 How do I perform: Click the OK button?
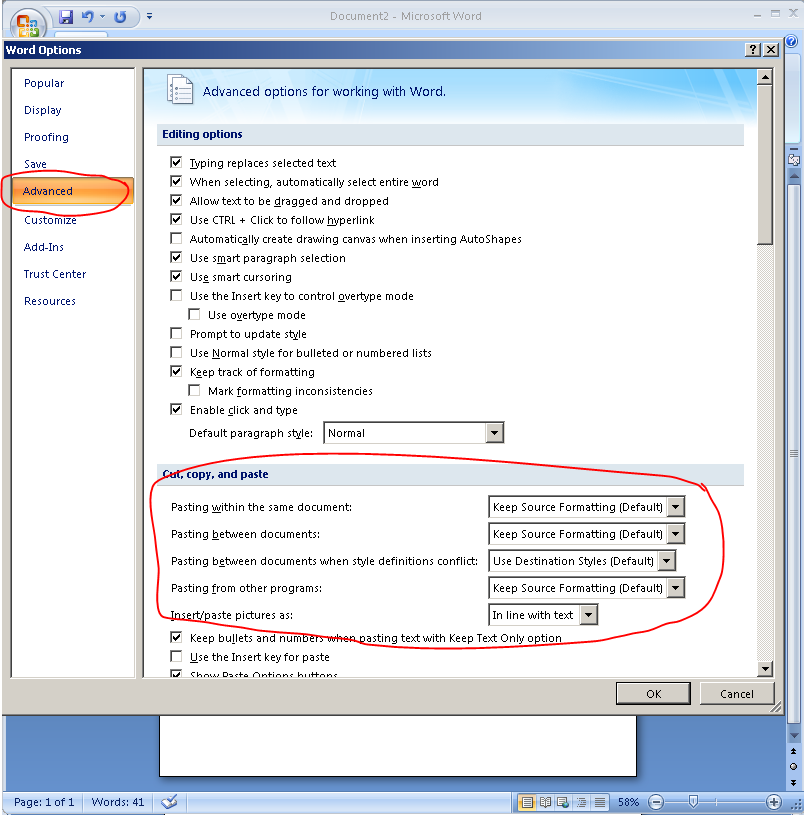click(653, 694)
